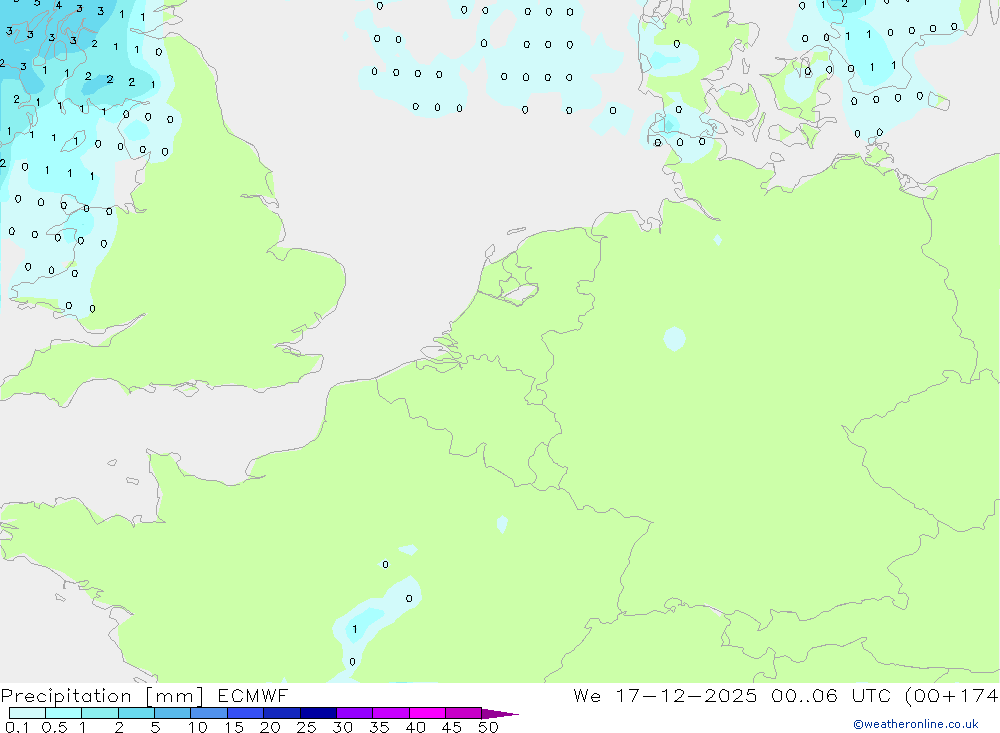Click the (00+174 forecast offset text
This screenshot has height=733, width=1000.
(x=952, y=695)
